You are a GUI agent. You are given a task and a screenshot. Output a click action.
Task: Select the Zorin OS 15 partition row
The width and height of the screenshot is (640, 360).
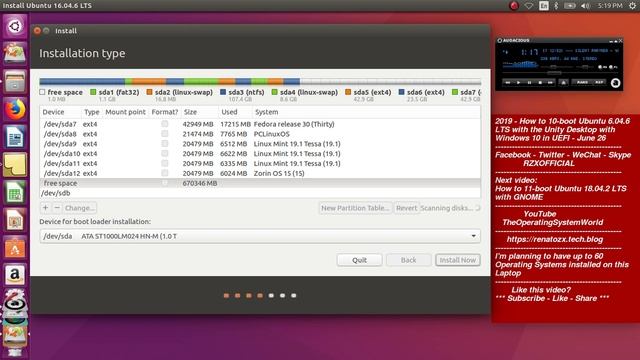(260, 173)
